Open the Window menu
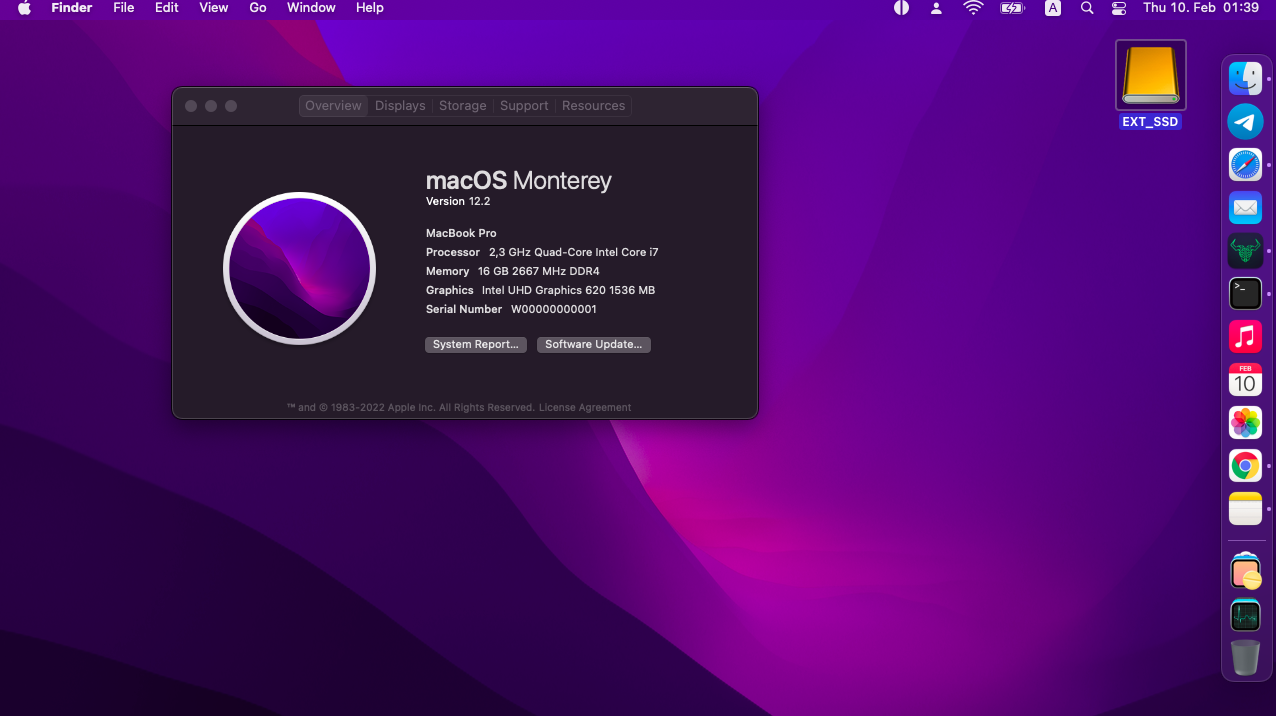This screenshot has width=1276, height=716. tap(311, 8)
